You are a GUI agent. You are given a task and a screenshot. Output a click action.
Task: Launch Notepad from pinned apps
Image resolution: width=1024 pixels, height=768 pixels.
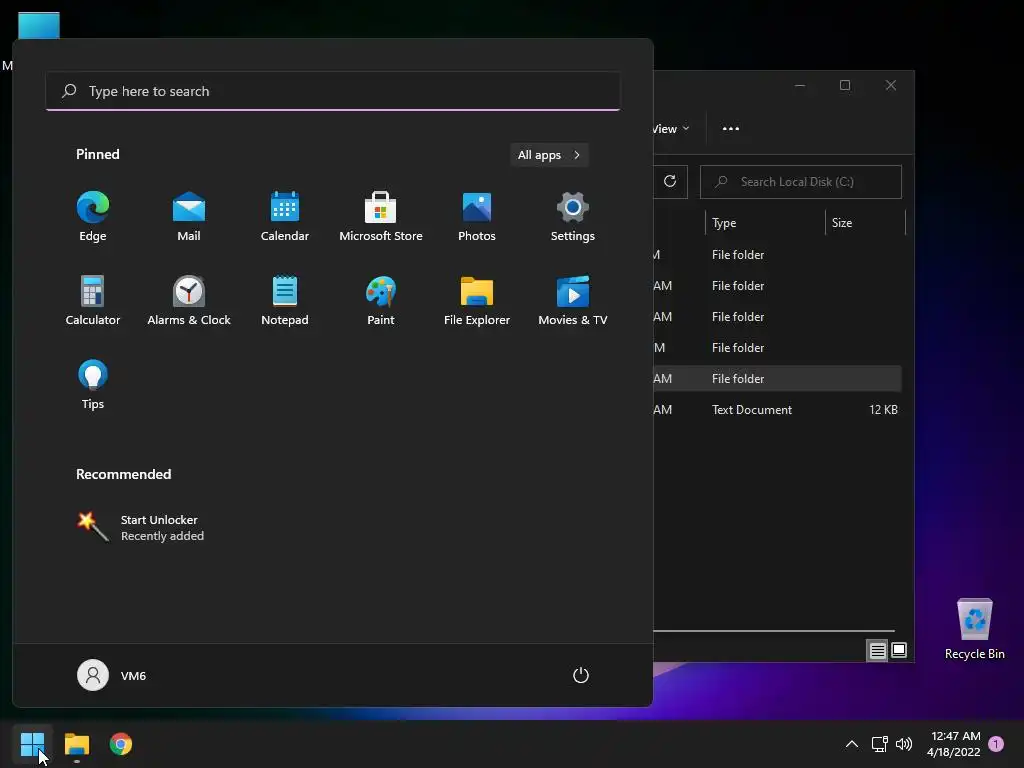(x=285, y=301)
